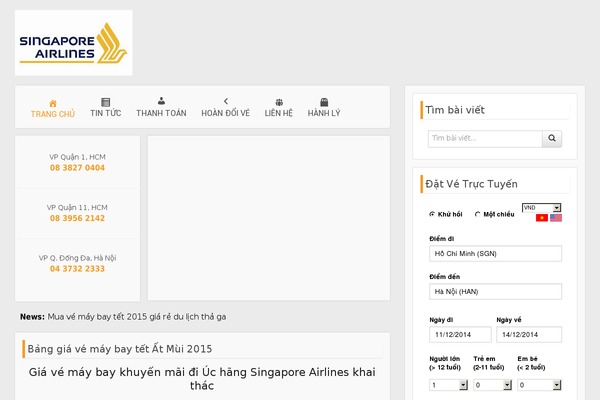Click the VP Quận 1, HCM label
This screenshot has width=600, height=400.
pyautogui.click(x=77, y=157)
